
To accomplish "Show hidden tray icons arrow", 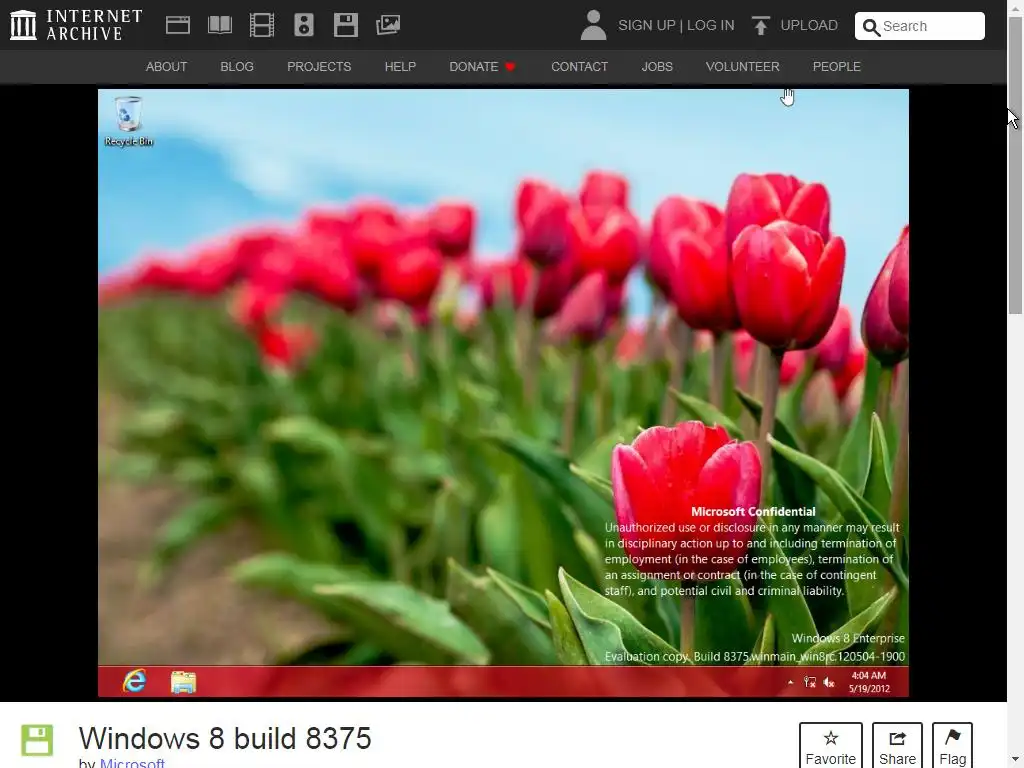I will [x=790, y=682].
